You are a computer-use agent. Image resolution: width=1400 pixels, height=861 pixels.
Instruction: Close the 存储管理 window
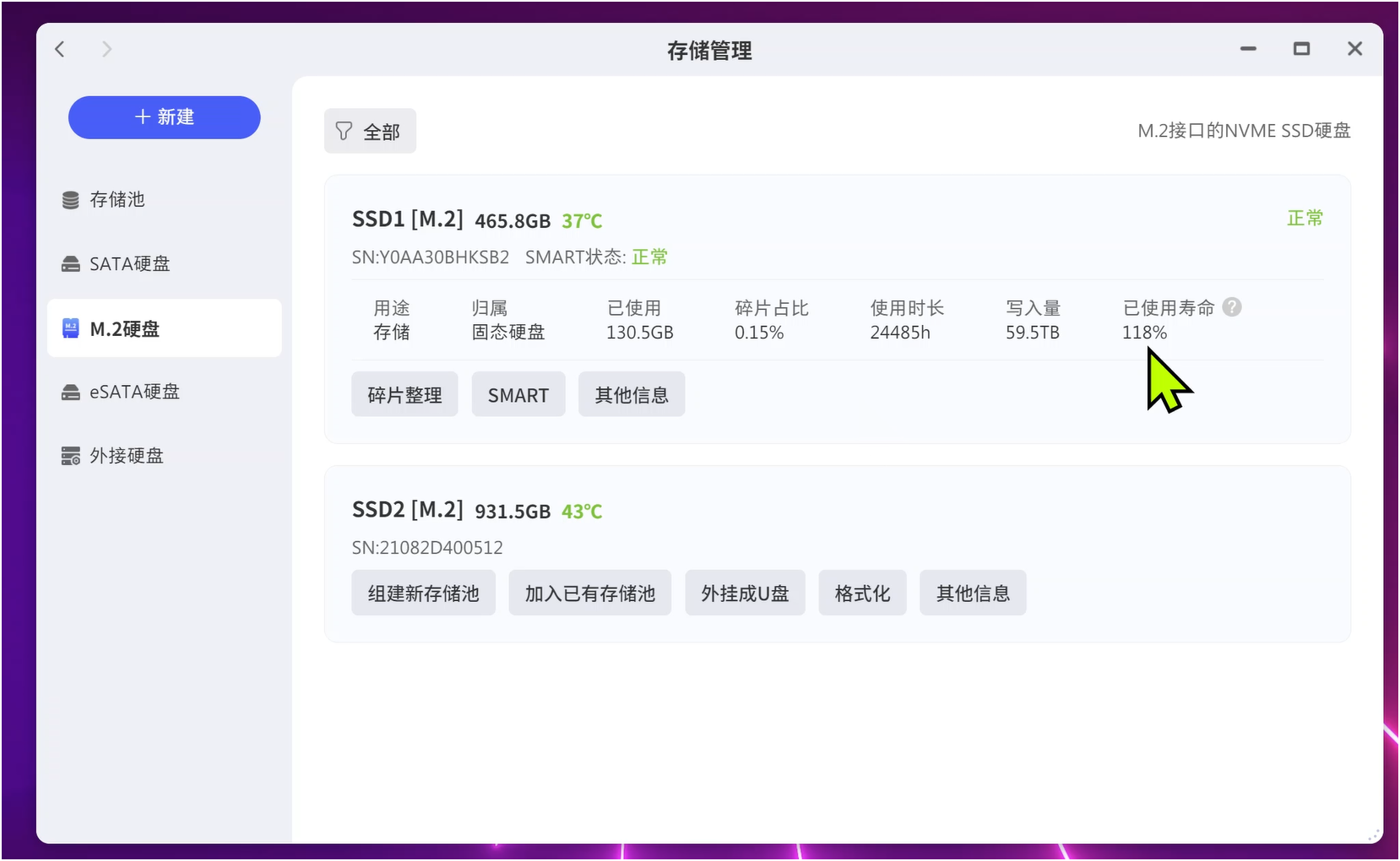[1354, 49]
